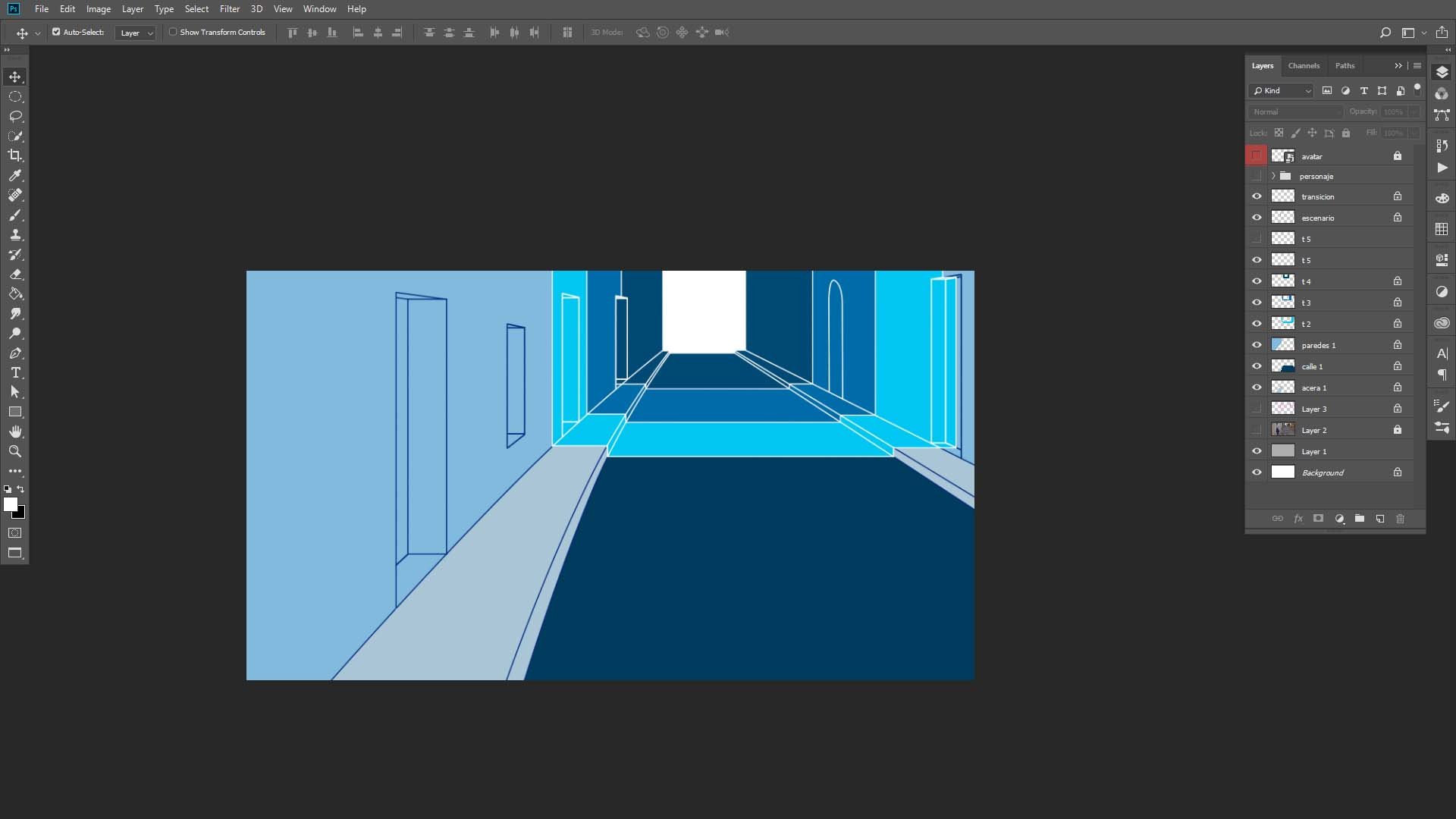Open the Filter menu
The image size is (1456, 819).
pos(230,9)
